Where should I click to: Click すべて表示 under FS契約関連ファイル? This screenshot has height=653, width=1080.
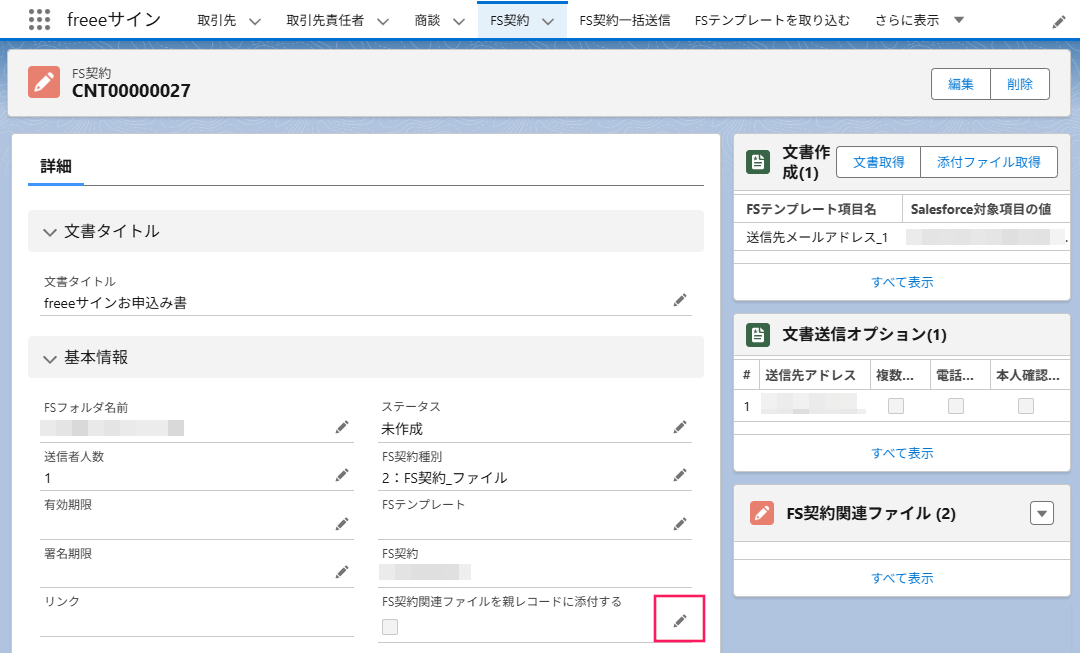pyautogui.click(x=902, y=578)
